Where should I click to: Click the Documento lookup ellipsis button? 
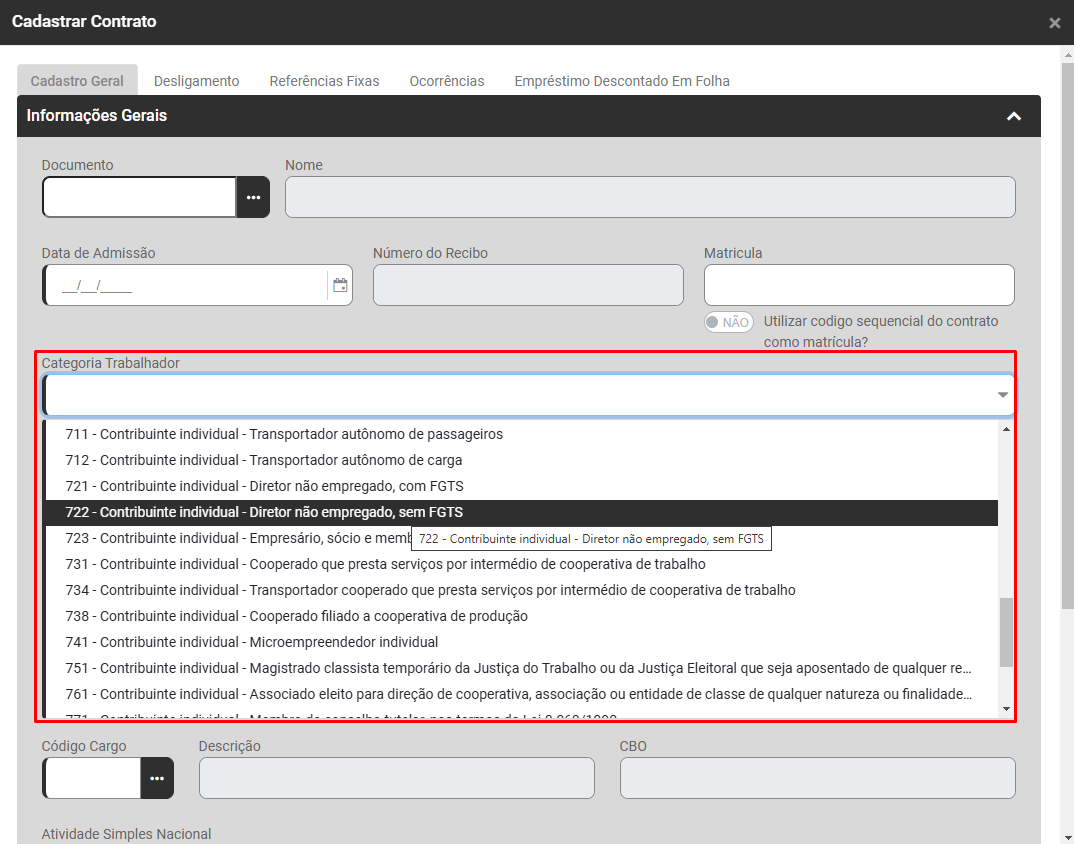click(x=253, y=197)
